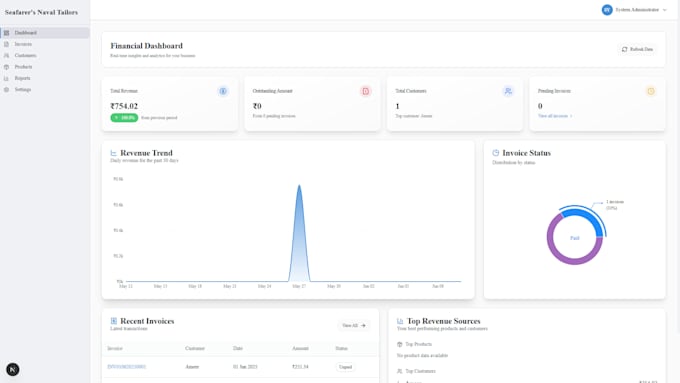Open Reports from the sidebar

(x=45, y=78)
